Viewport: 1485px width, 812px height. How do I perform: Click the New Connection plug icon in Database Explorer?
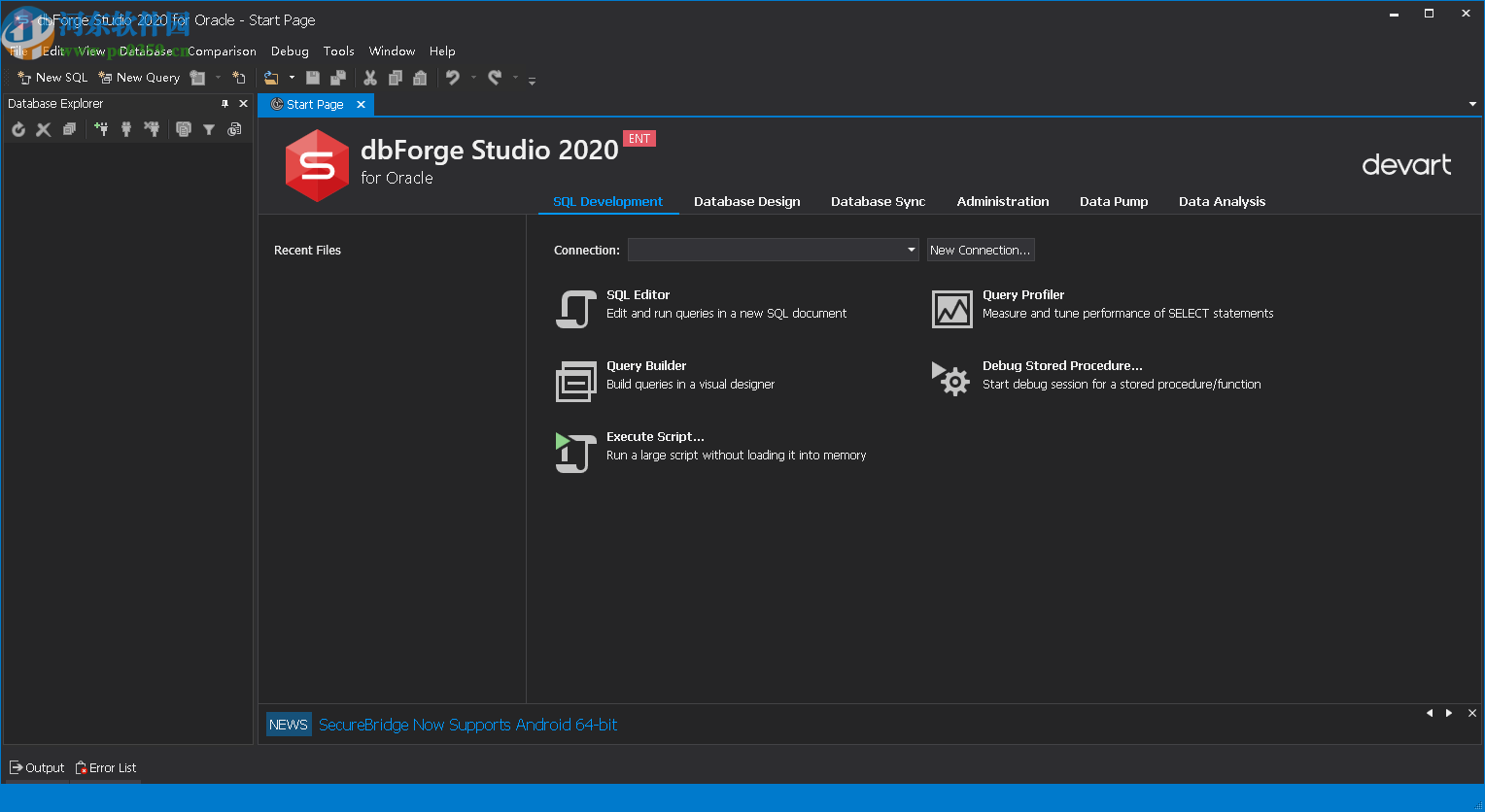pos(101,128)
